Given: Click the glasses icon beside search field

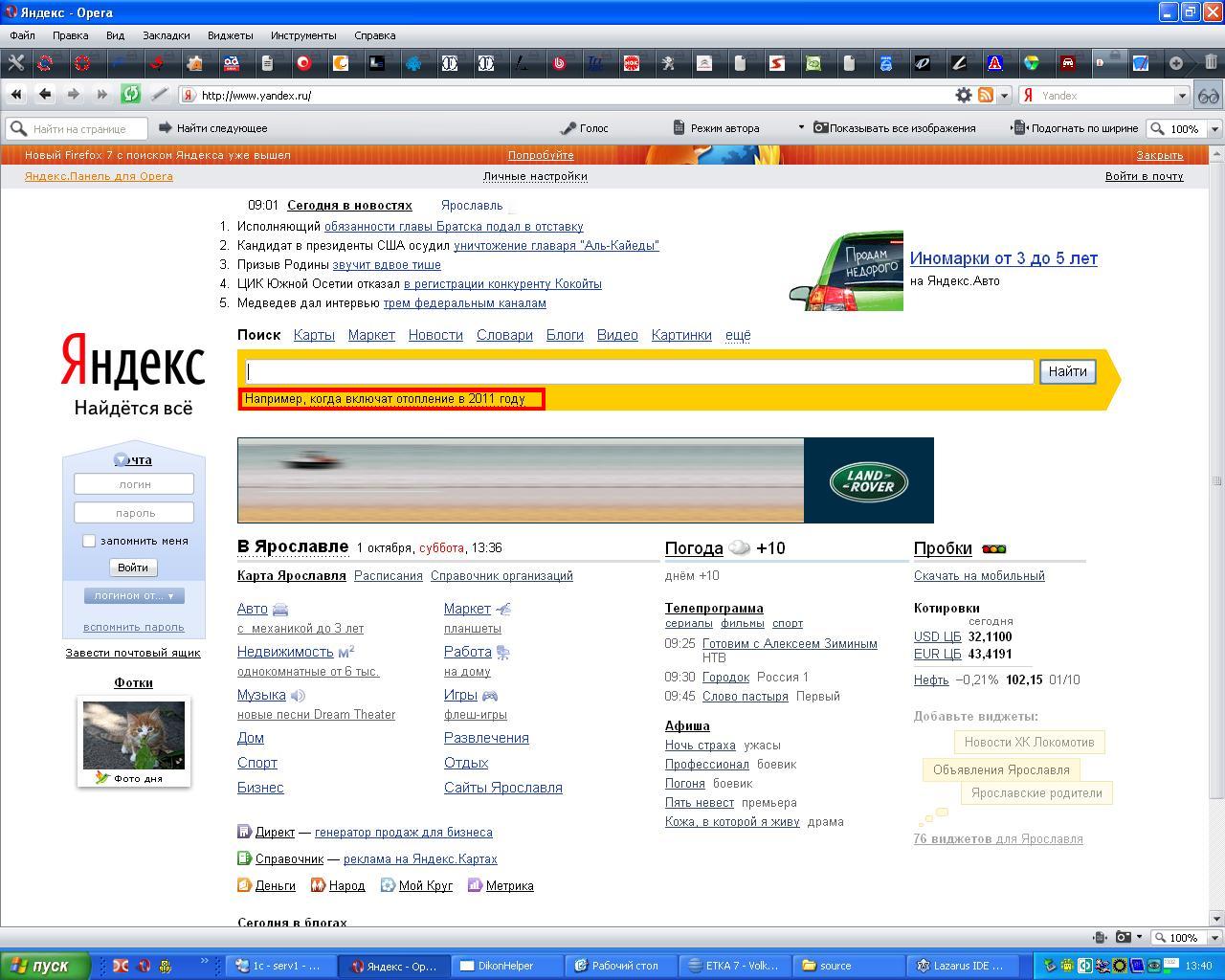Looking at the screenshot, I should click(1209, 96).
